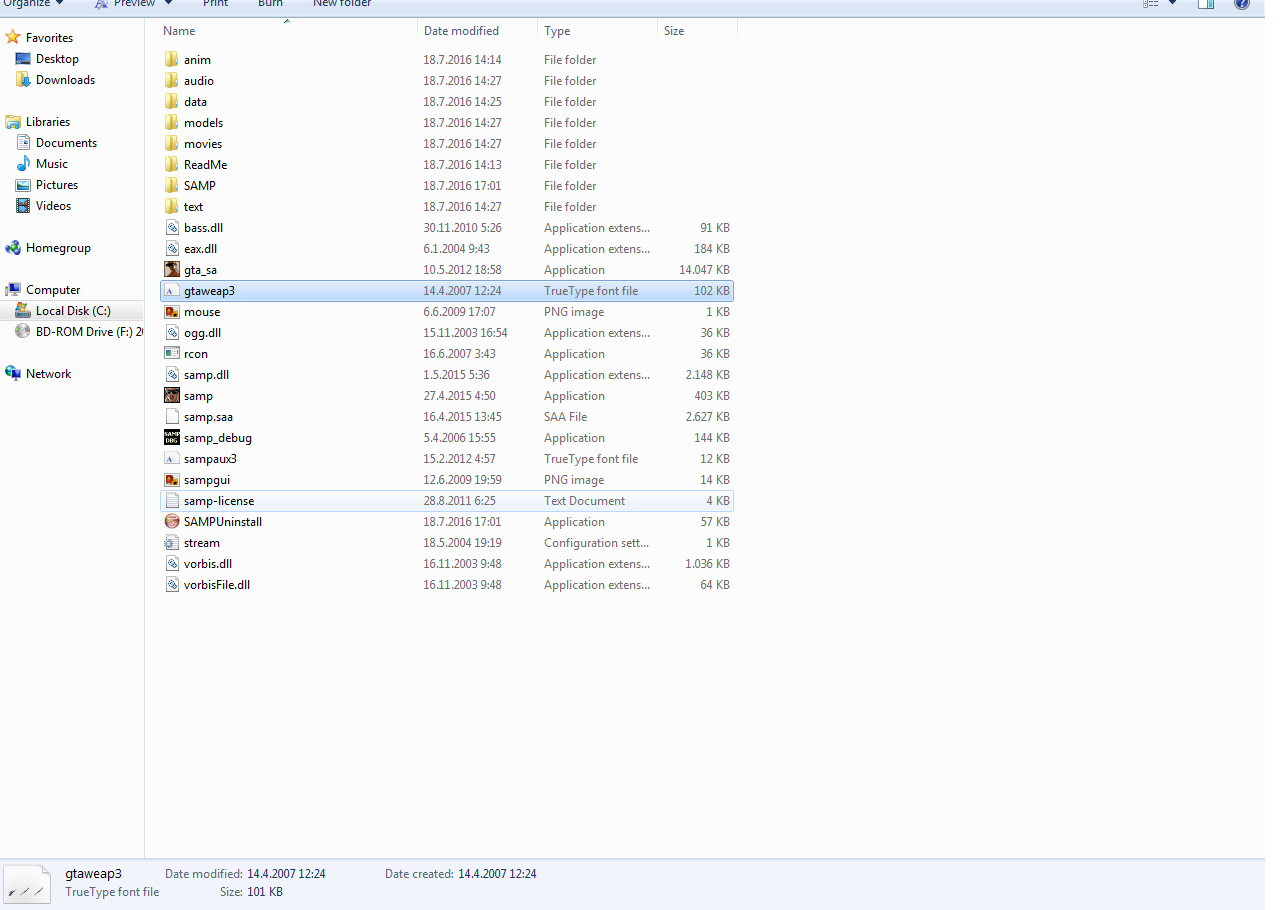Open Help with the question mark icon
This screenshot has height=910, width=1280.
[1241, 3]
